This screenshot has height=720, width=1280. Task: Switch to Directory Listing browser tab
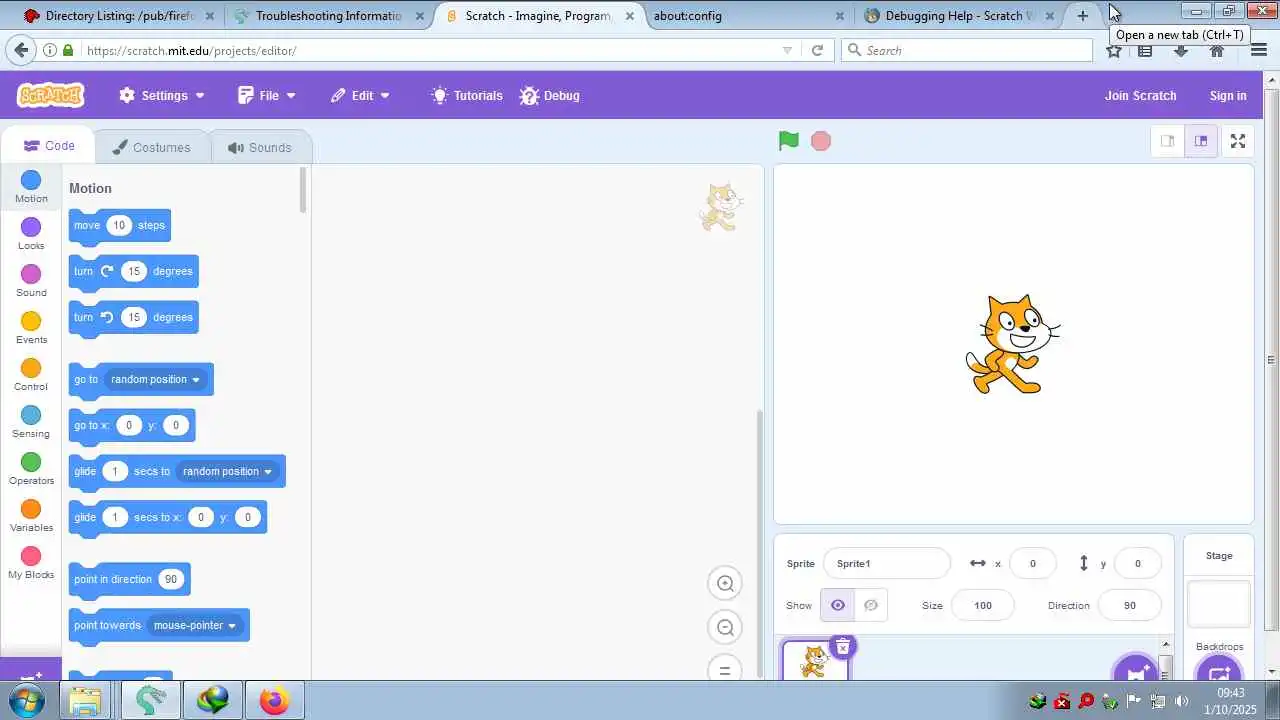pos(117,16)
